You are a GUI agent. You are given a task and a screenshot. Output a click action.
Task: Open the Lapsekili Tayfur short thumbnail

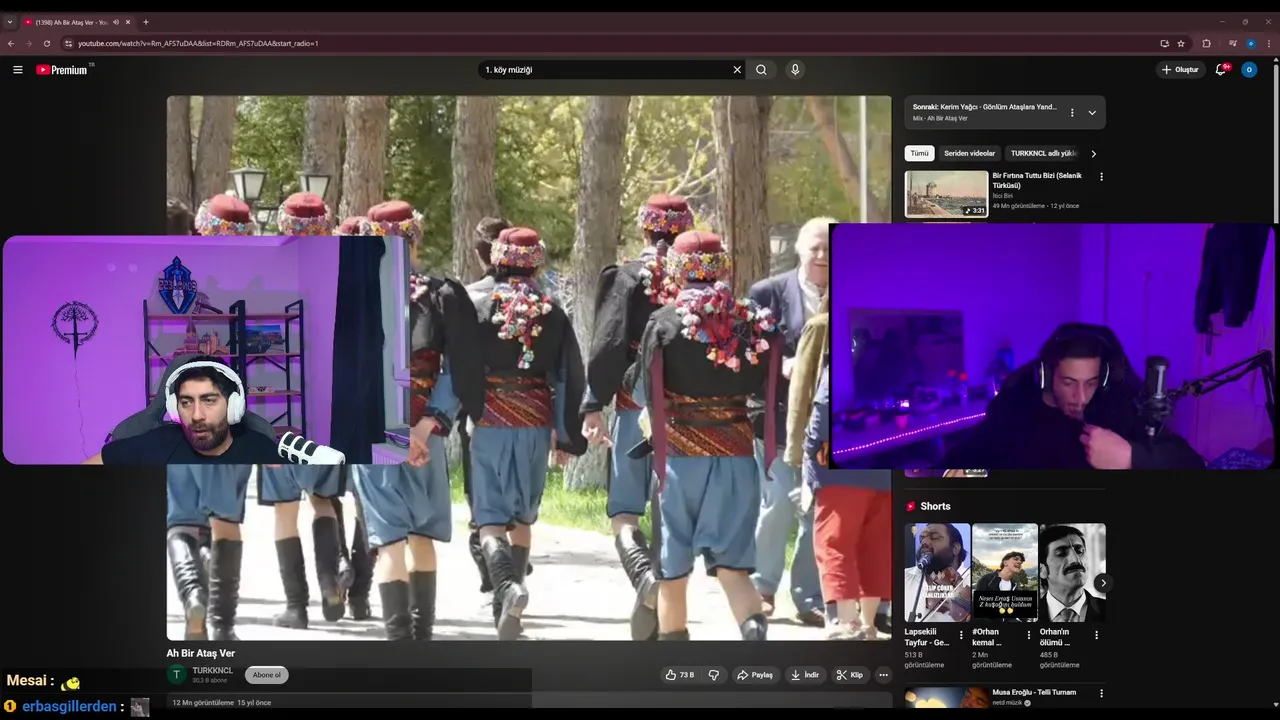pyautogui.click(x=937, y=572)
